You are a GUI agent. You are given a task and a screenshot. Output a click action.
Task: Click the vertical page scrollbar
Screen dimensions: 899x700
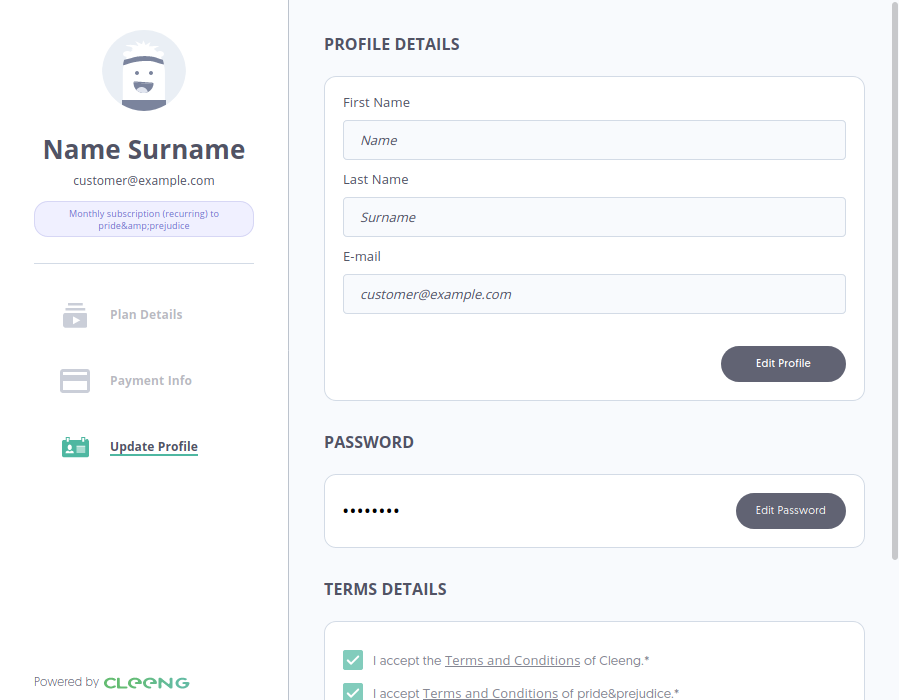pos(895,280)
